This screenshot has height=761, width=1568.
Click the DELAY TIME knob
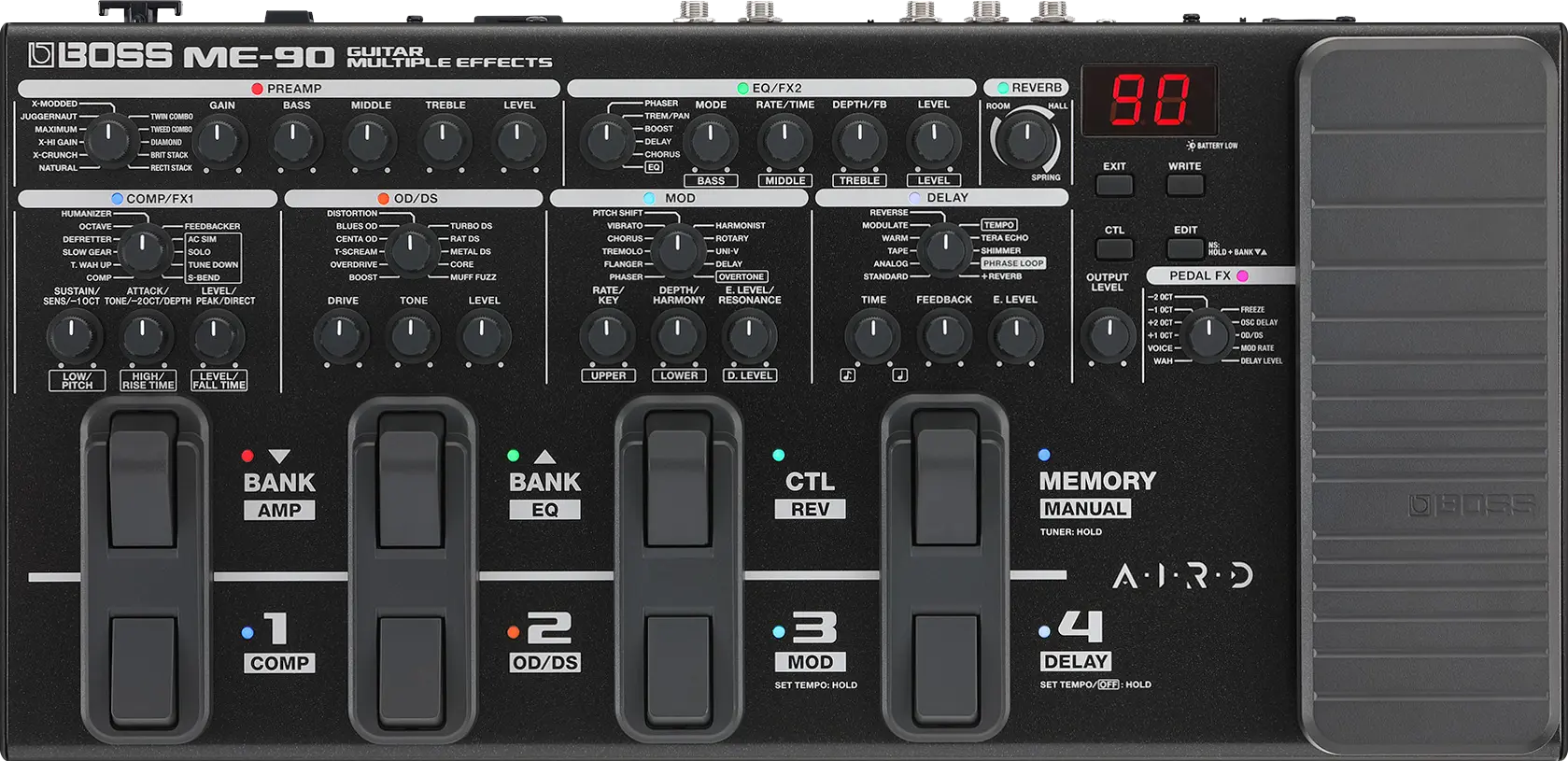click(873, 336)
